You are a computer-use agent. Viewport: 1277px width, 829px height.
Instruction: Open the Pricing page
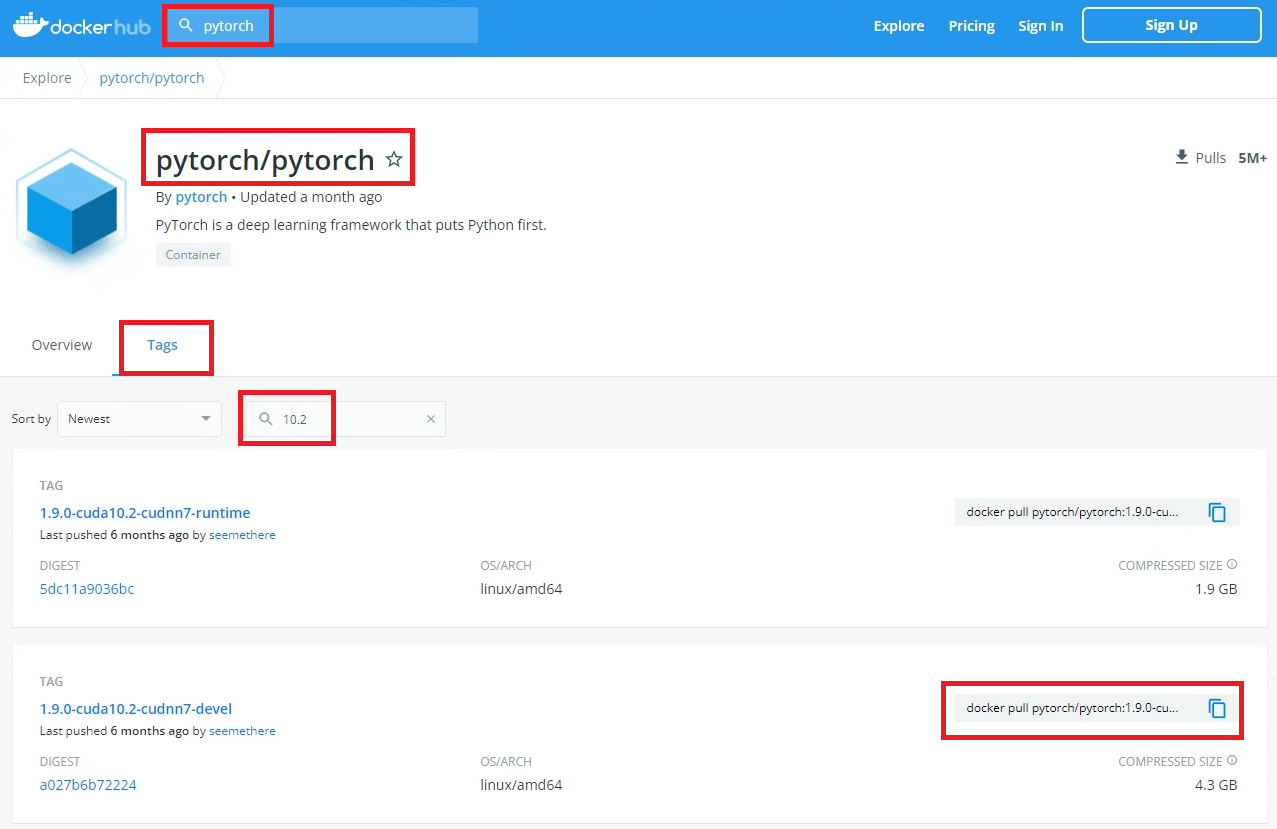972,26
